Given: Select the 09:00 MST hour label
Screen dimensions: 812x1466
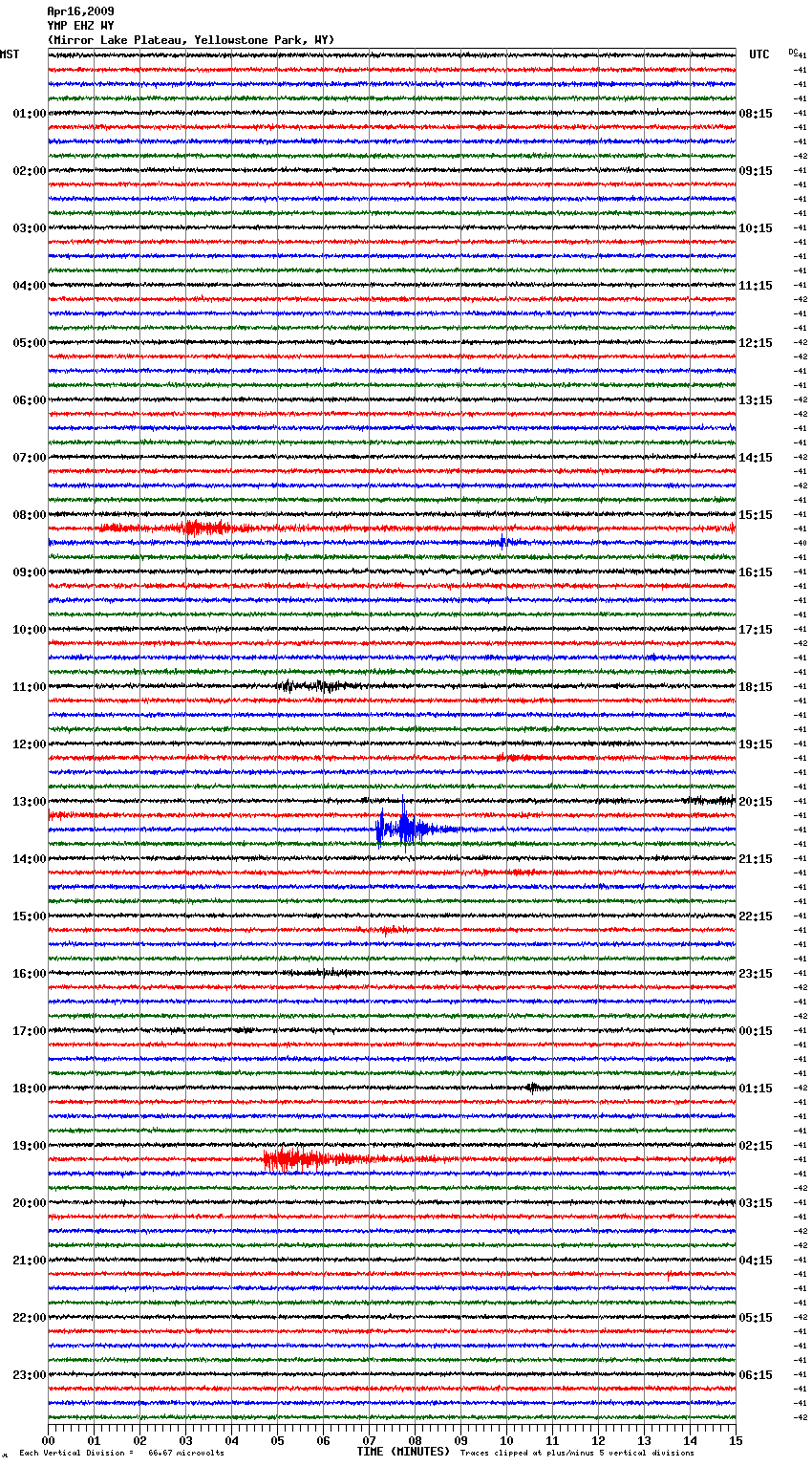Looking at the screenshot, I should 30,572.
